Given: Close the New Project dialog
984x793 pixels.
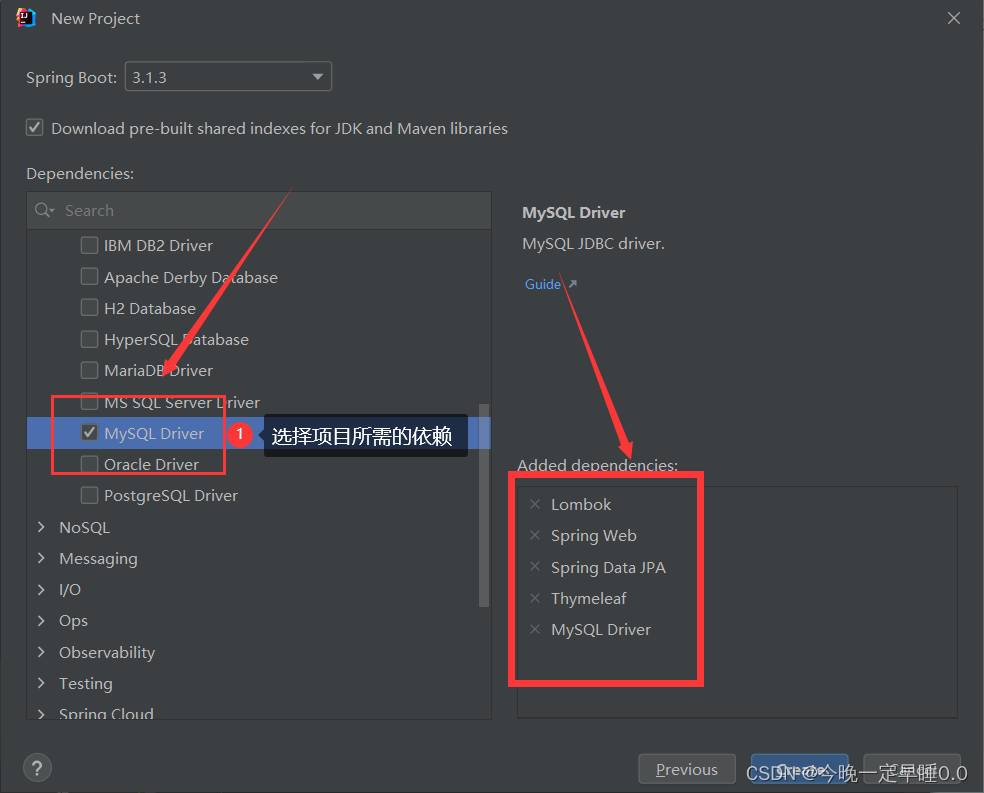Looking at the screenshot, I should click(954, 18).
